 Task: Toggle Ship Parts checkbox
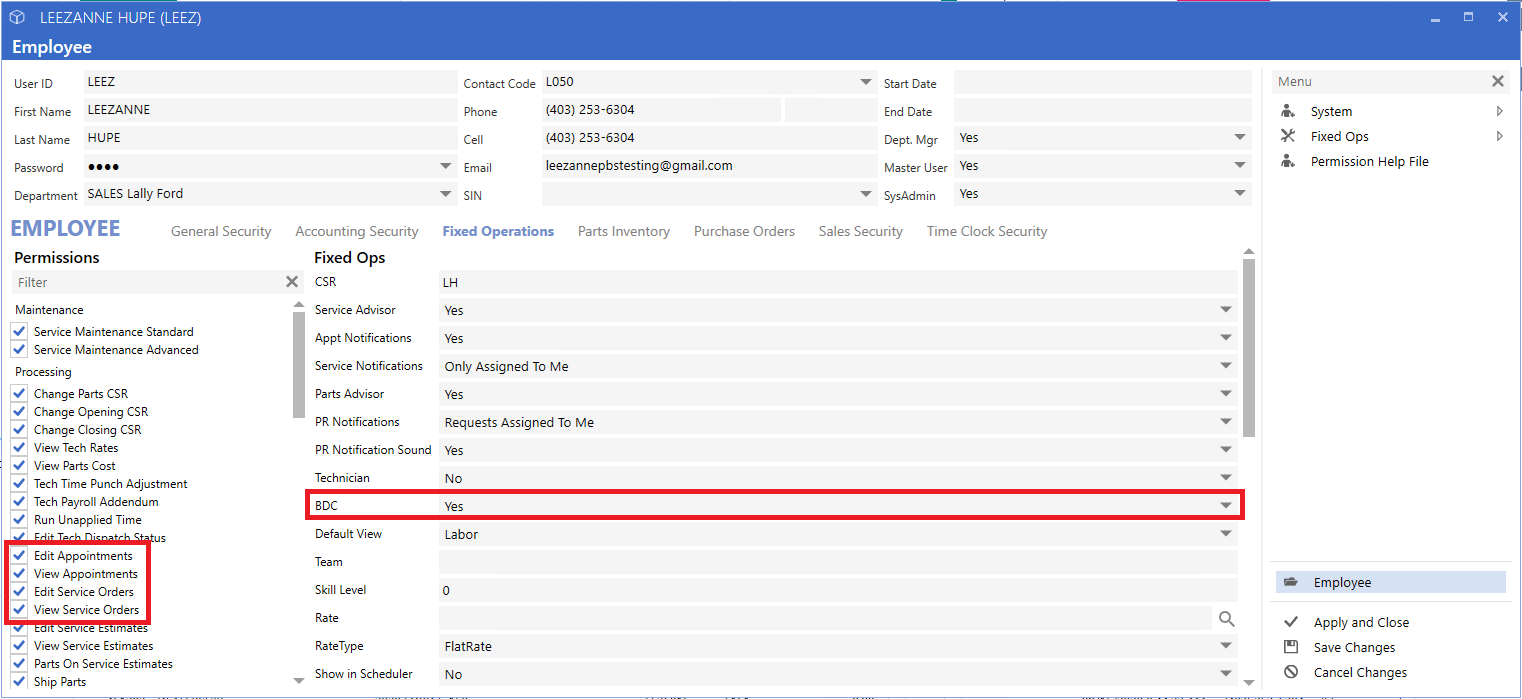[x=19, y=681]
